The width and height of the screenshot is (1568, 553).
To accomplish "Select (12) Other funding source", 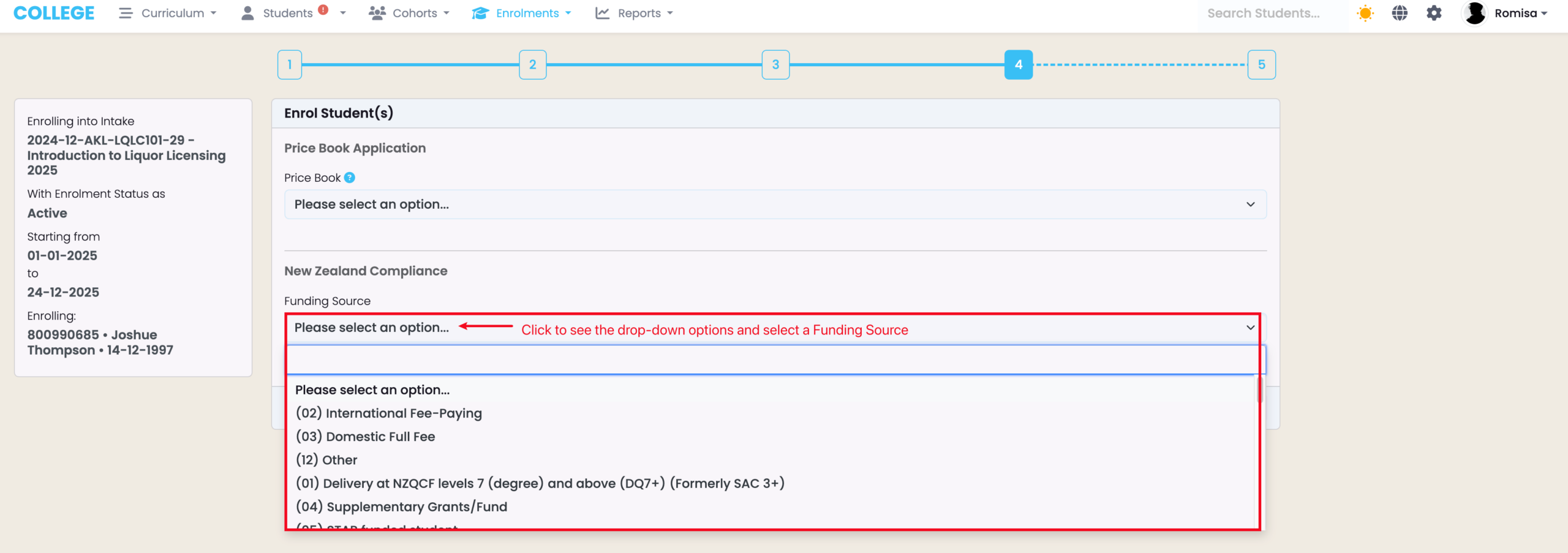I will [326, 460].
